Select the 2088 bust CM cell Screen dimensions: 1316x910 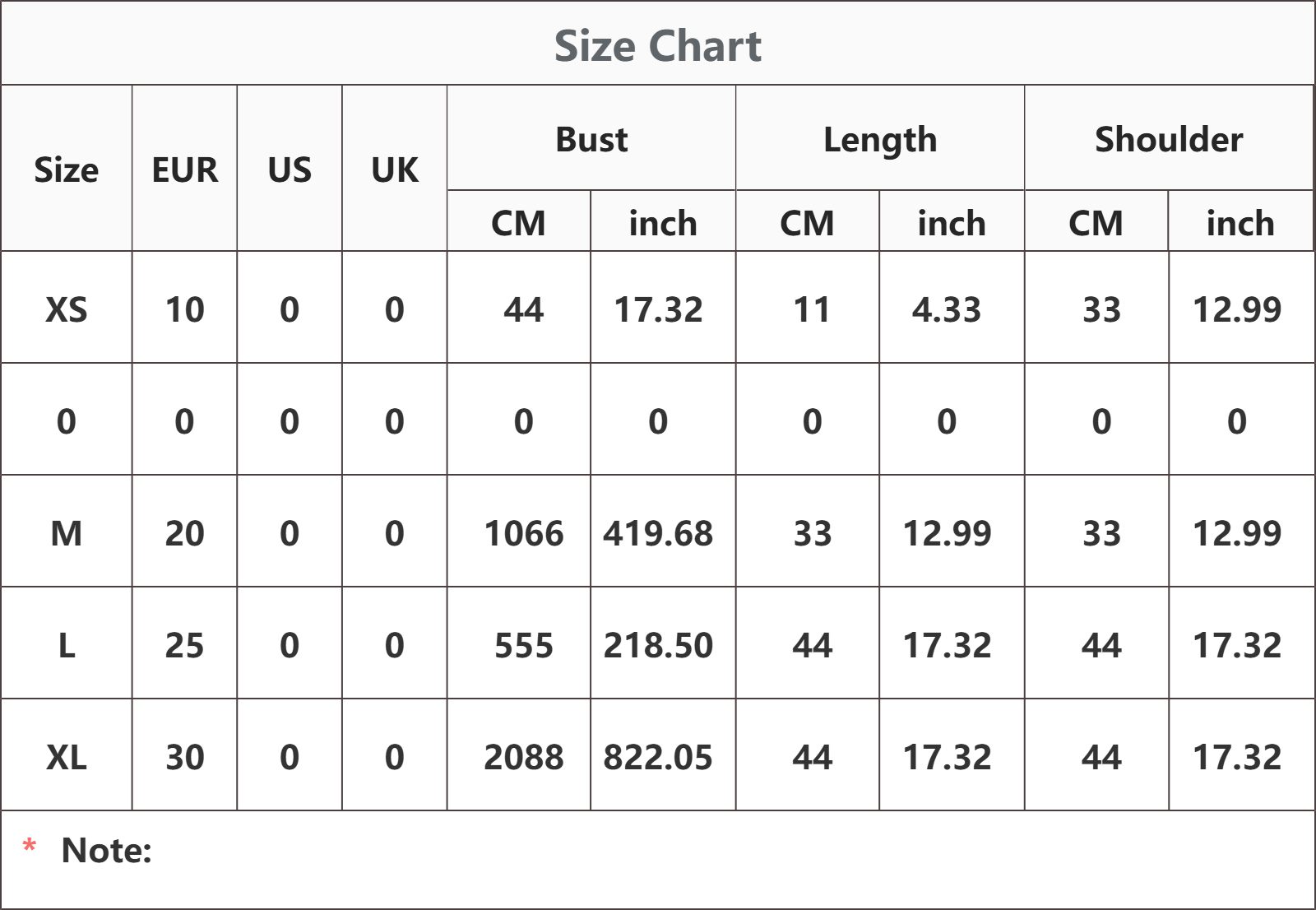[x=524, y=757]
